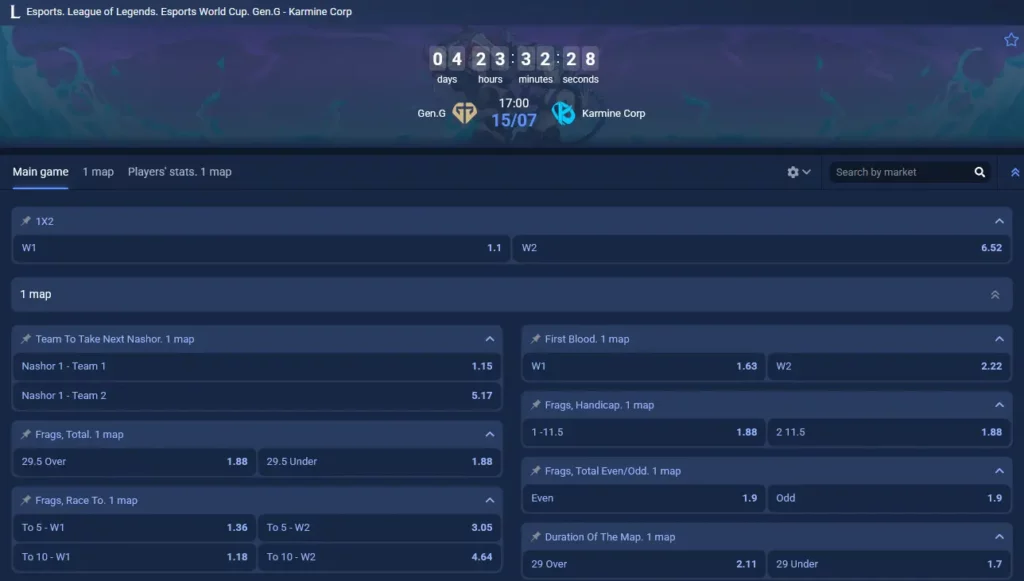1024x581 pixels.
Task: Pin the Frags, Total 1 map market
Action: tap(26, 434)
